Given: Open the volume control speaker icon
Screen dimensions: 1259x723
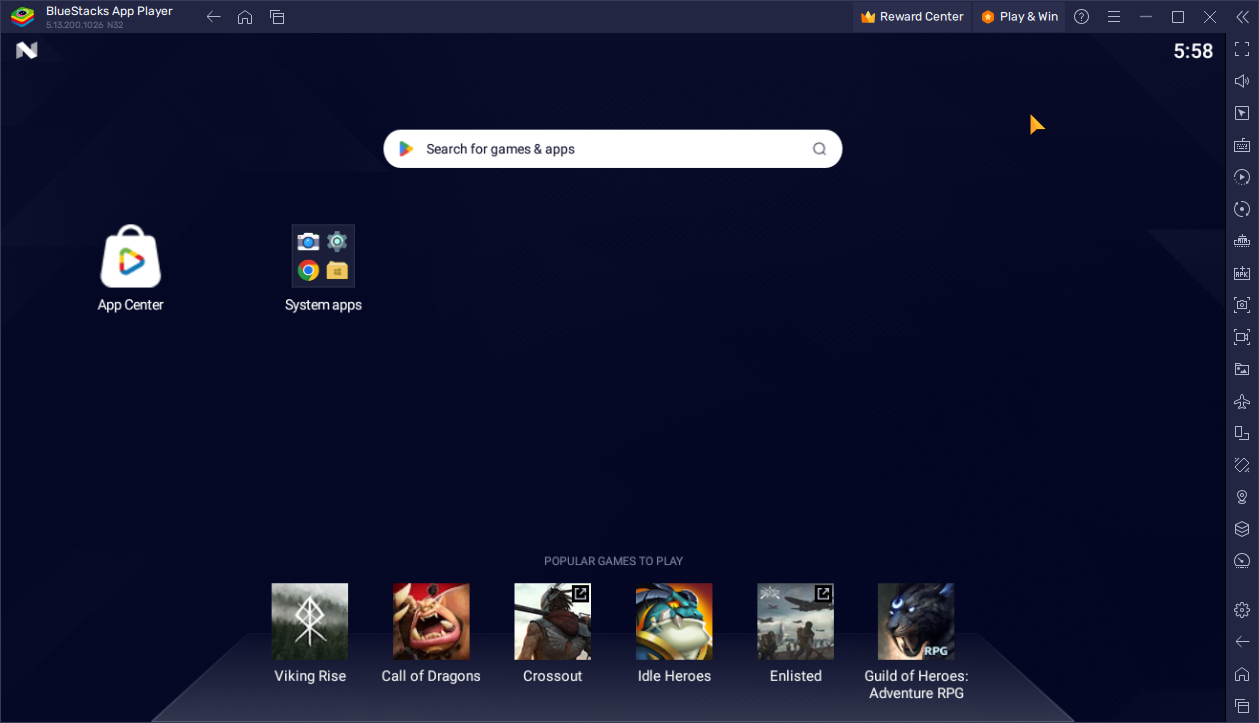Looking at the screenshot, I should coord(1242,81).
